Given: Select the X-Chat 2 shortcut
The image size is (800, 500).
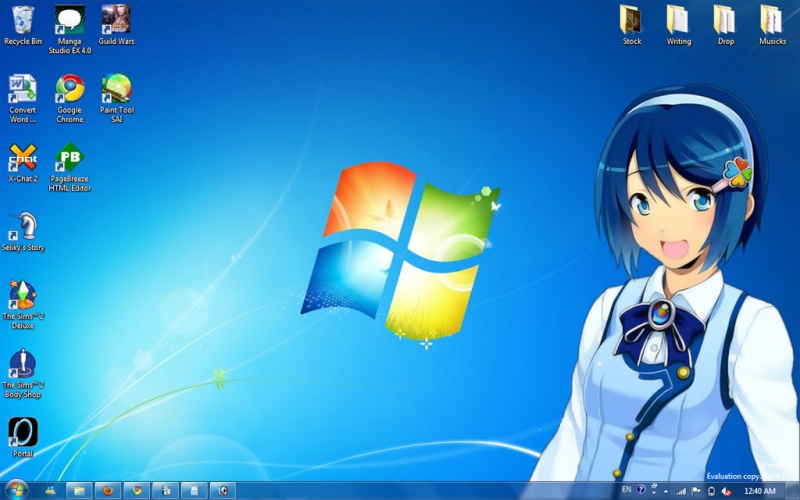Looking at the screenshot, I should pyautogui.click(x=22, y=163).
